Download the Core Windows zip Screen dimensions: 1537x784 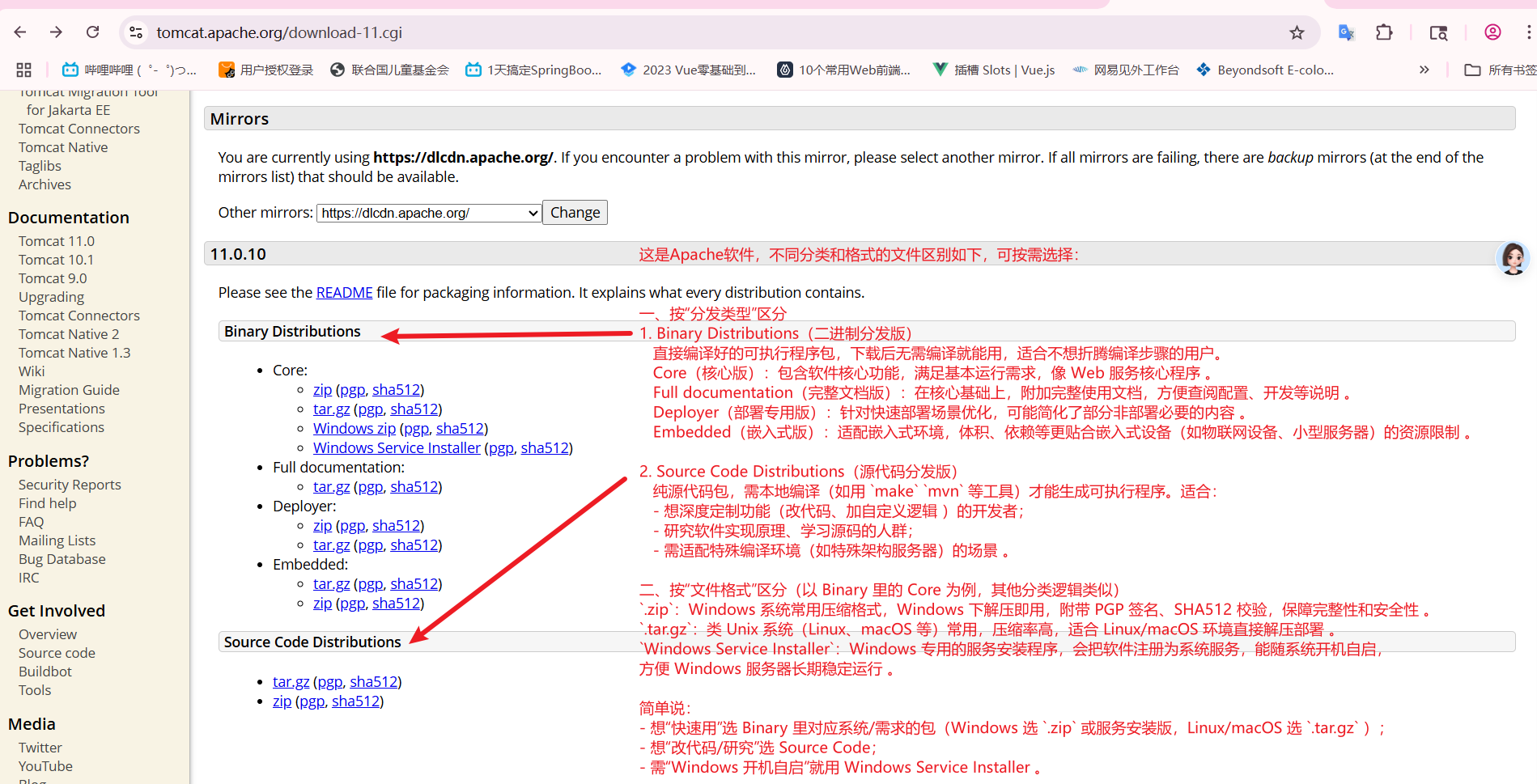pyautogui.click(x=355, y=428)
